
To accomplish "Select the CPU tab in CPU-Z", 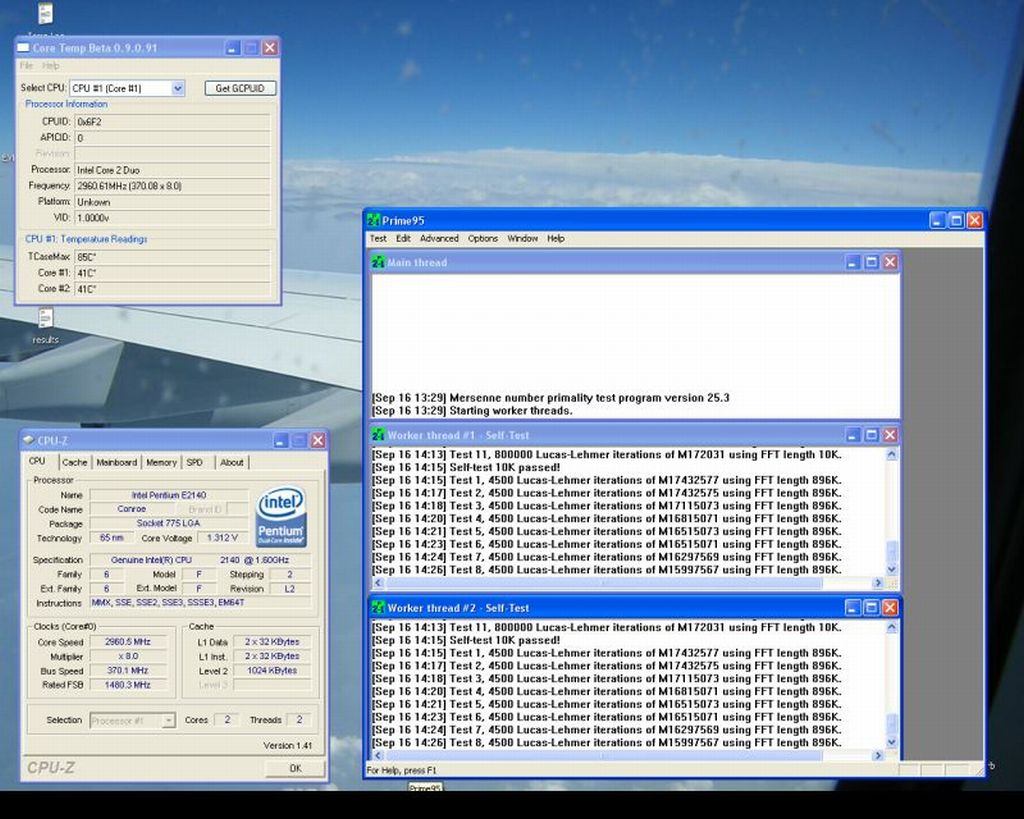I will (37, 461).
